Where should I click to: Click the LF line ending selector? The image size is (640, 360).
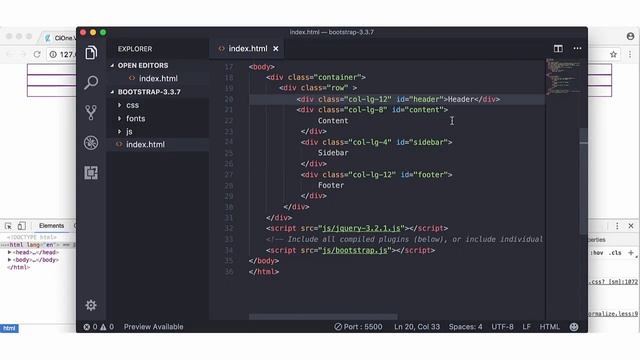click(527, 327)
